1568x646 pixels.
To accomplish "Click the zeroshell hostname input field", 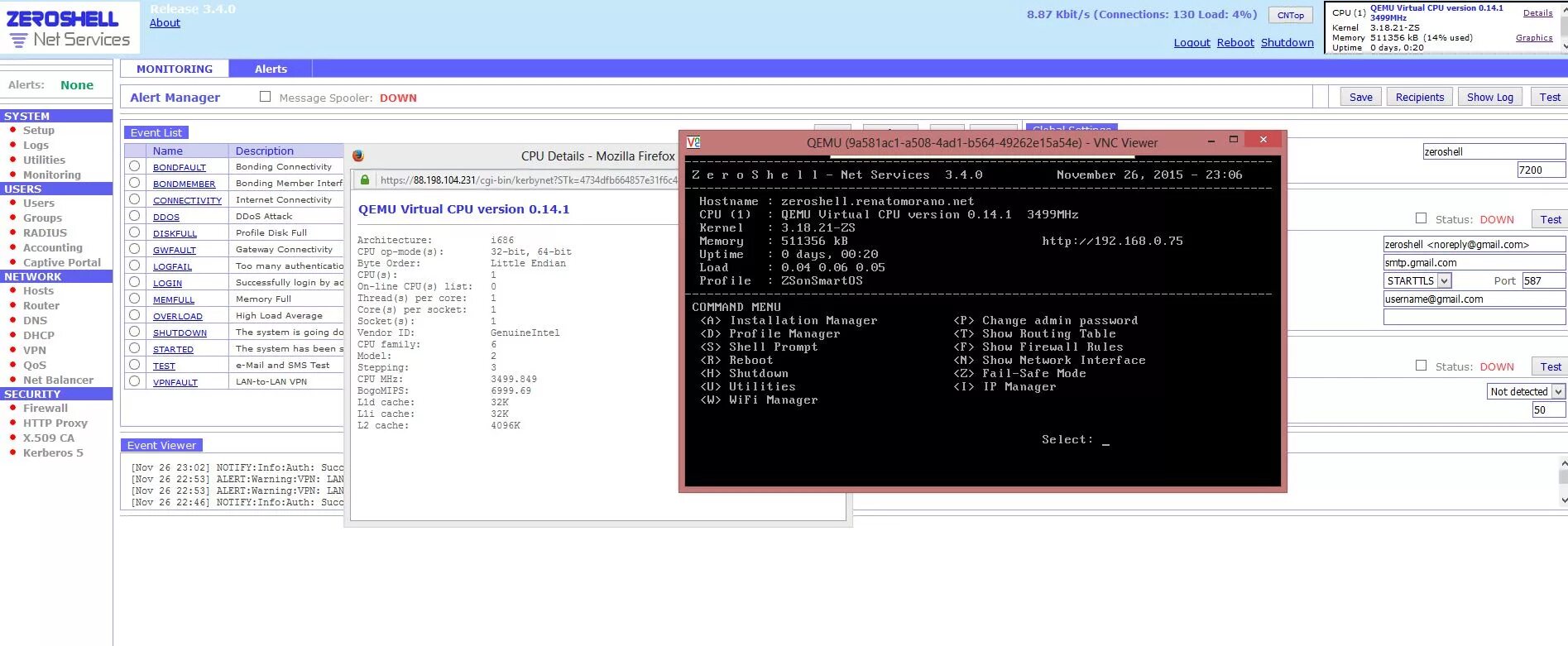I will 1494,151.
